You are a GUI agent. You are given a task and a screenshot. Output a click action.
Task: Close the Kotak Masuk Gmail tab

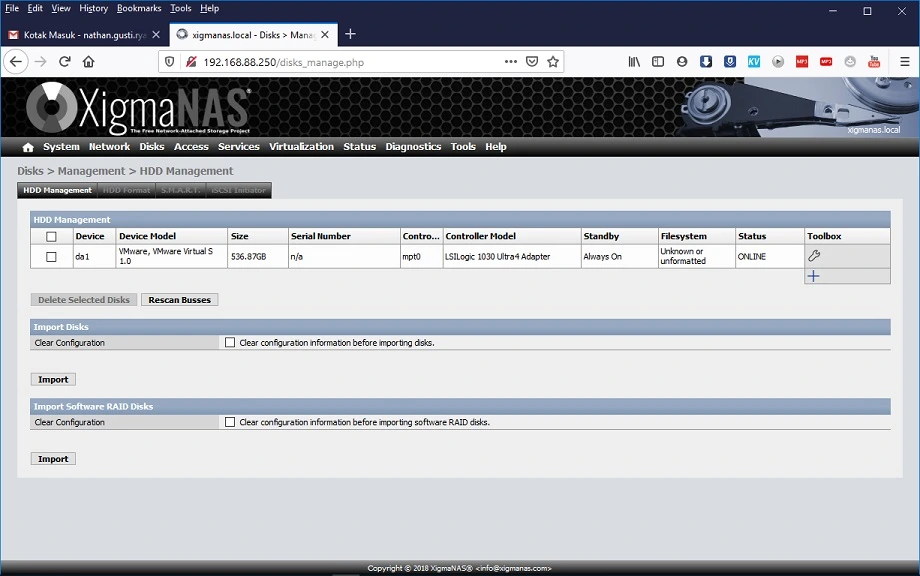click(156, 35)
